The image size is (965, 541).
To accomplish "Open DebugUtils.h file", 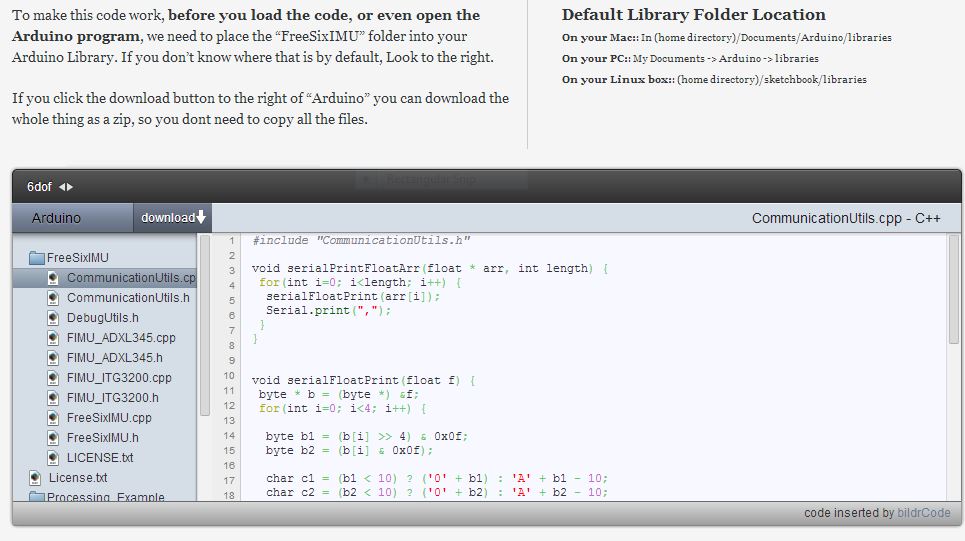I will click(102, 318).
